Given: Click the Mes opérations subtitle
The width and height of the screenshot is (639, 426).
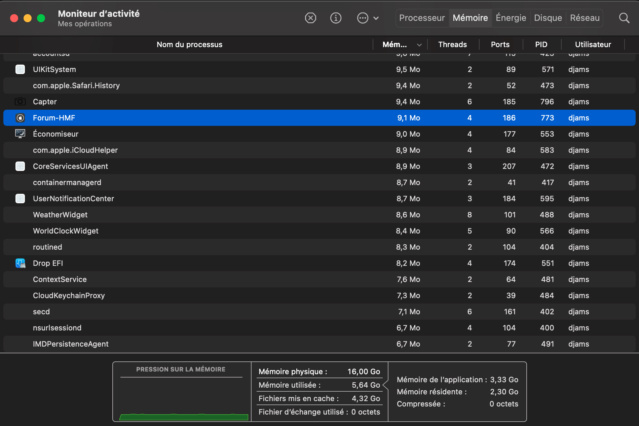Looking at the screenshot, I should pos(85,24).
